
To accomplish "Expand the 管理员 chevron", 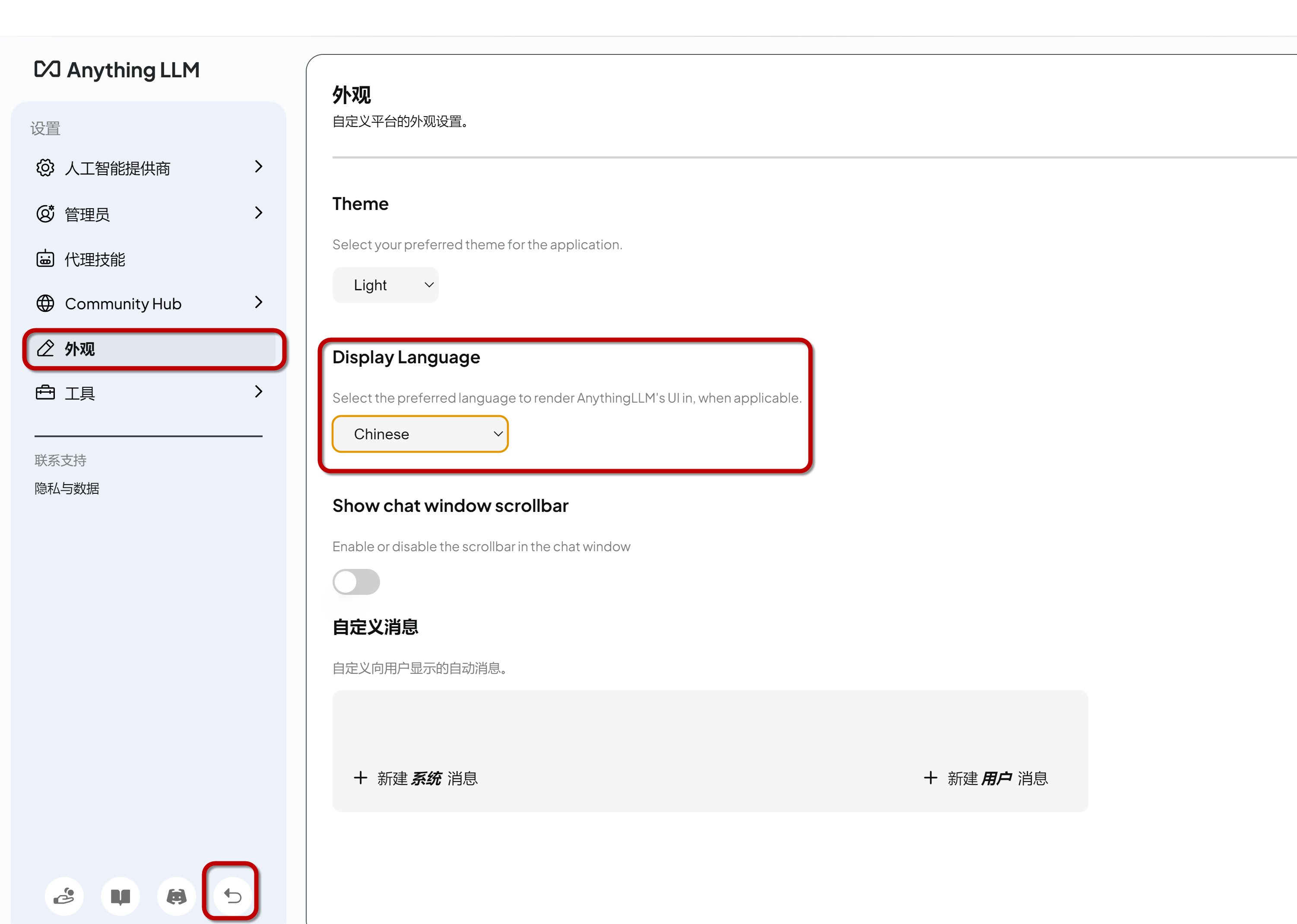I will 259,213.
